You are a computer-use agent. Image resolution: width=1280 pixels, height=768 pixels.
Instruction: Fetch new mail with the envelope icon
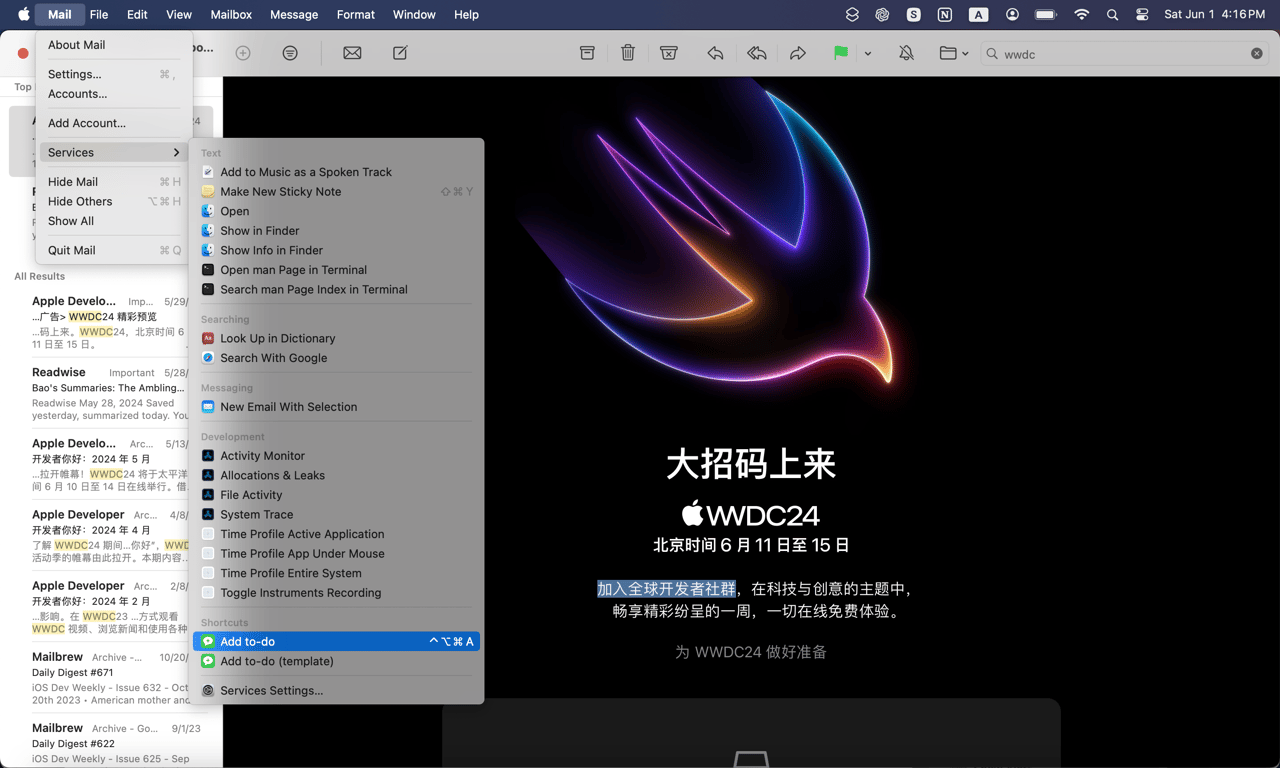[352, 53]
